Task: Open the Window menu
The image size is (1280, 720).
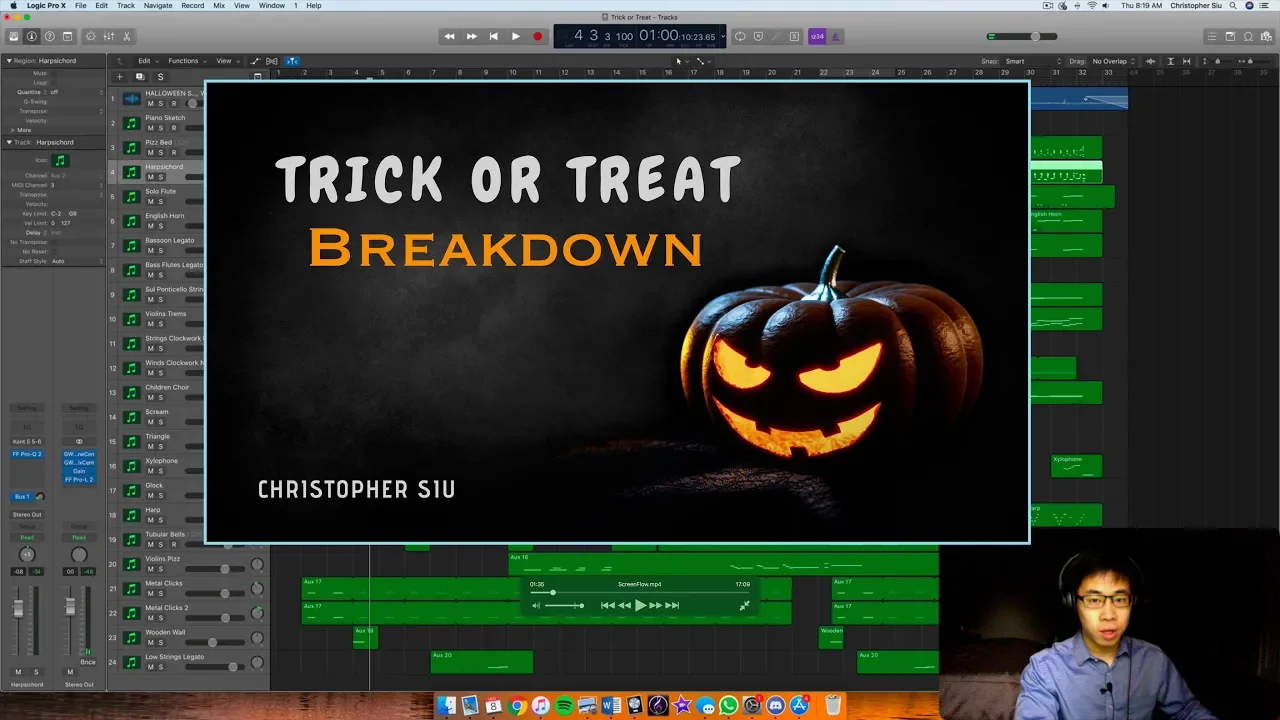Action: pyautogui.click(x=272, y=5)
